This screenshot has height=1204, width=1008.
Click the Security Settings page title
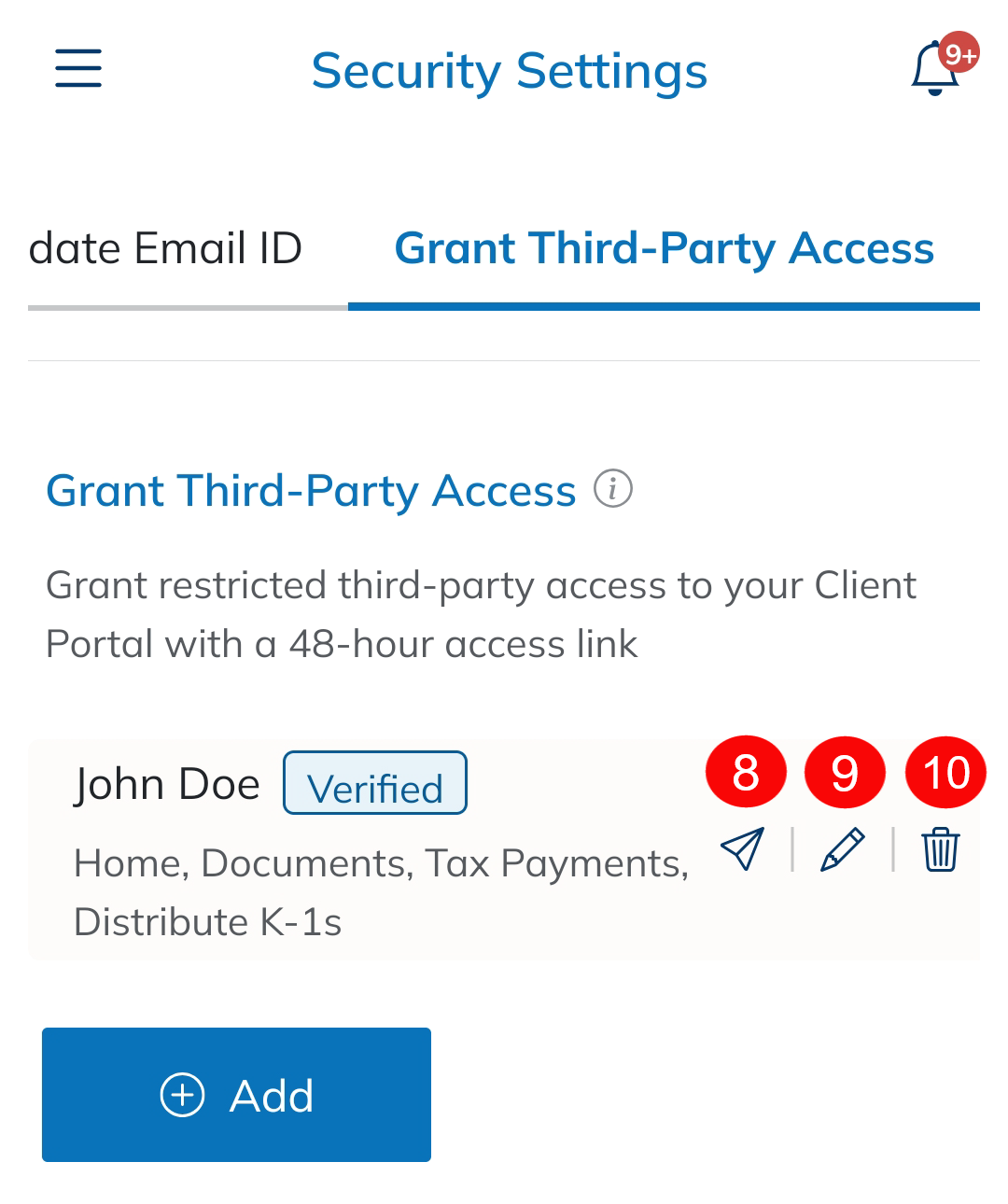(x=509, y=71)
